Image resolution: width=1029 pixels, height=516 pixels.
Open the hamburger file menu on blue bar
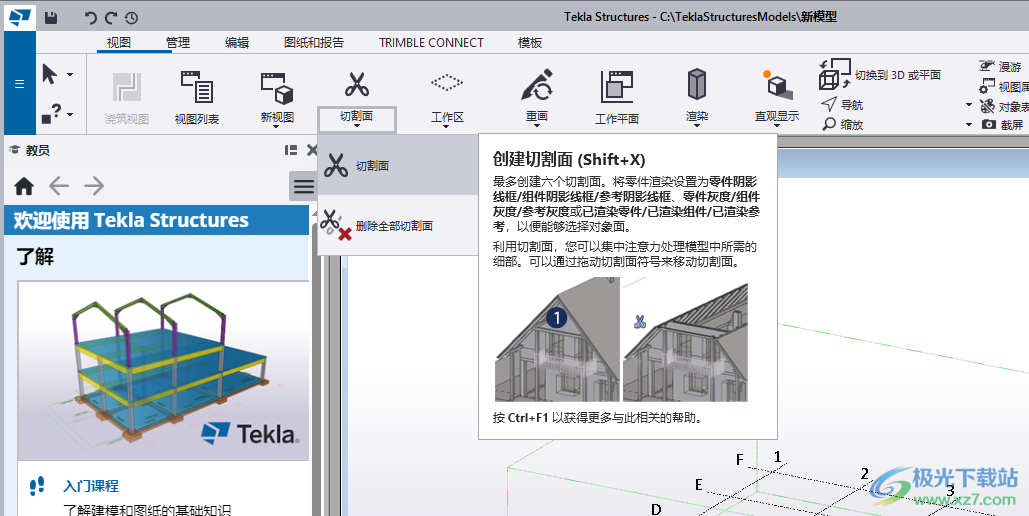click(20, 84)
